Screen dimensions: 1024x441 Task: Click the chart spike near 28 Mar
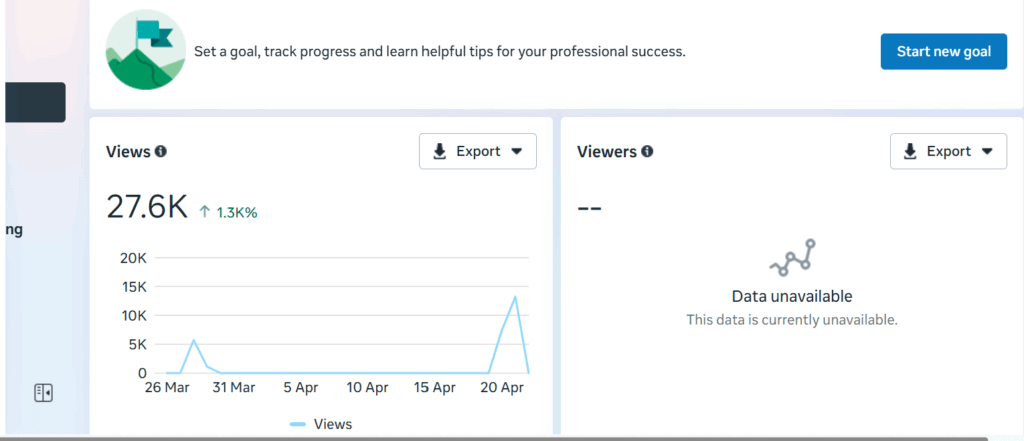194,340
